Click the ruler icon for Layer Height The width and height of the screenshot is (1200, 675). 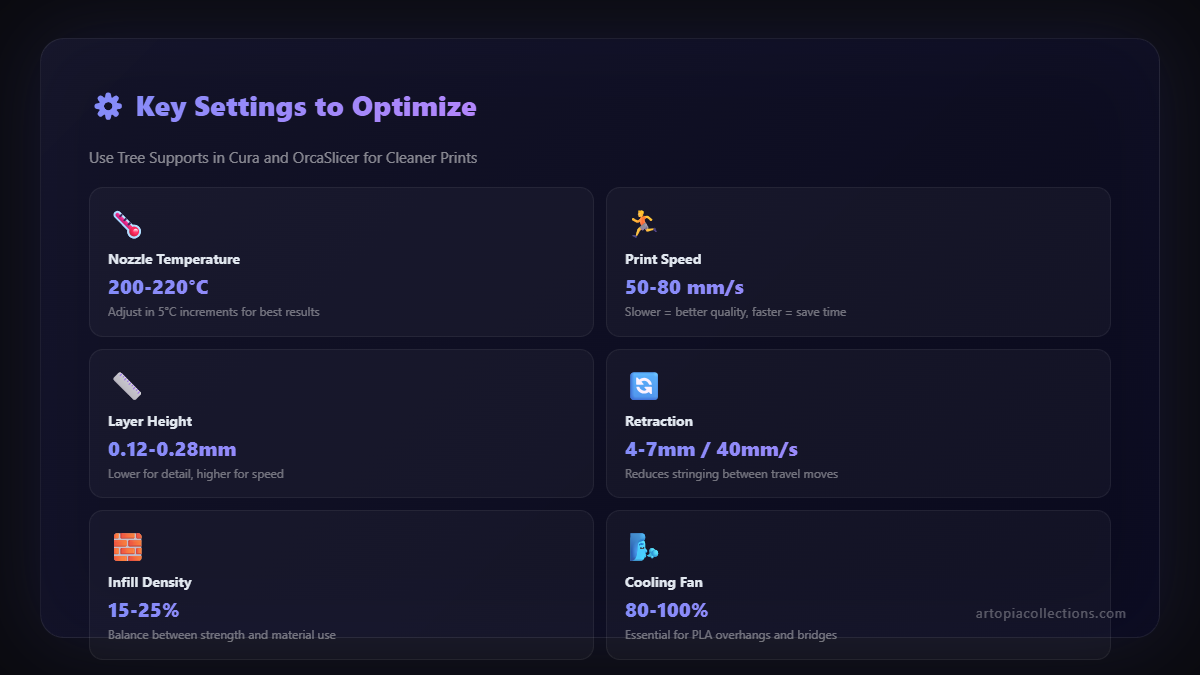127,386
